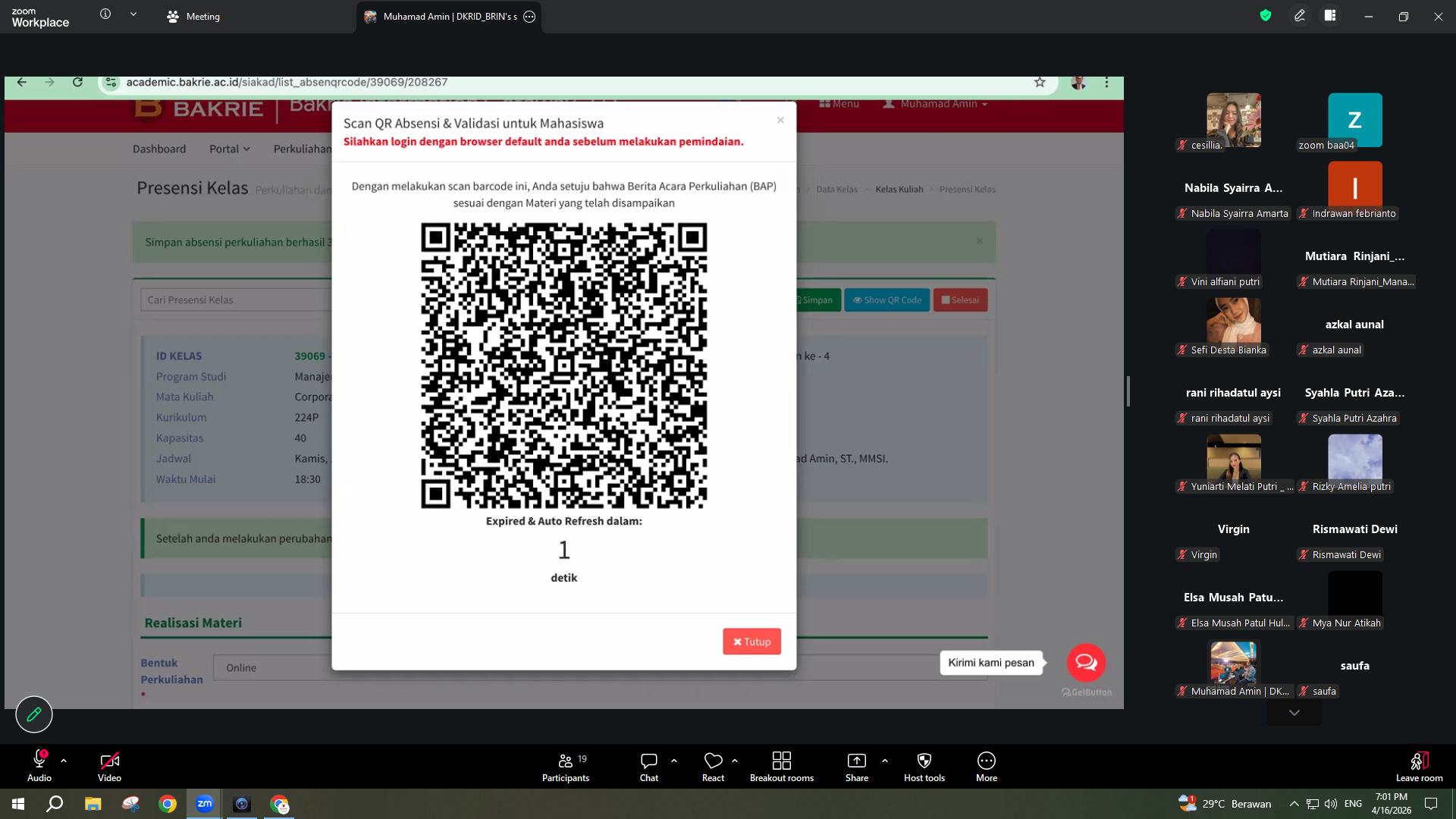Screen dimensions: 1456x819
Task: View site information icon in address bar
Action: click(111, 83)
